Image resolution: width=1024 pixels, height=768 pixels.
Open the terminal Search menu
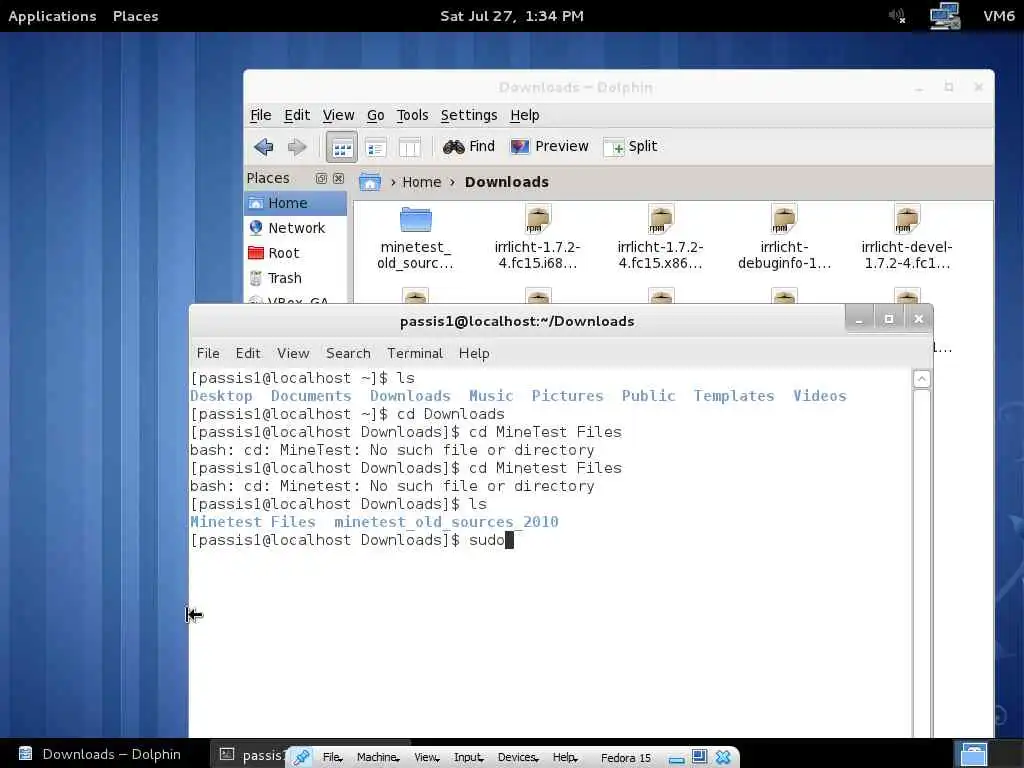(348, 353)
